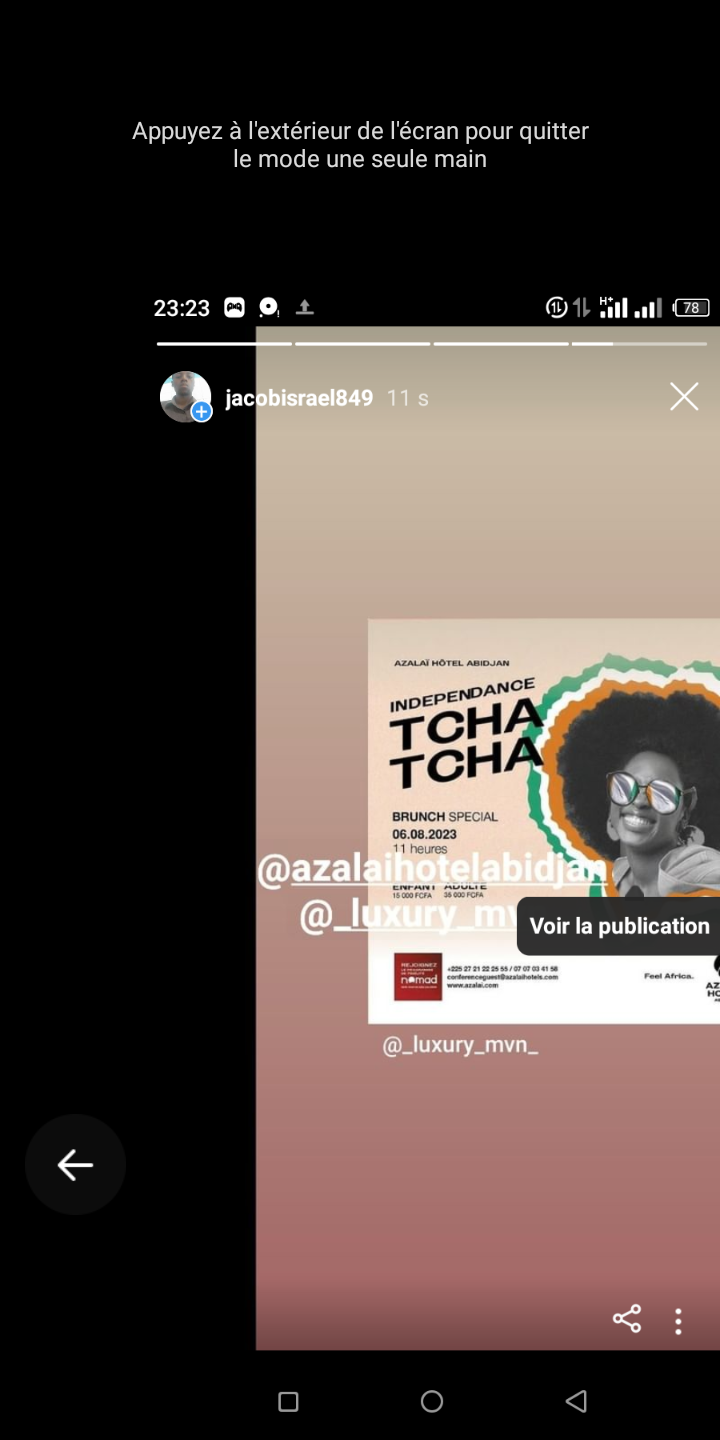Viewport: 720px width, 1440px height.
Task: Tap the one-handed mode exit hint text
Action: [360, 145]
